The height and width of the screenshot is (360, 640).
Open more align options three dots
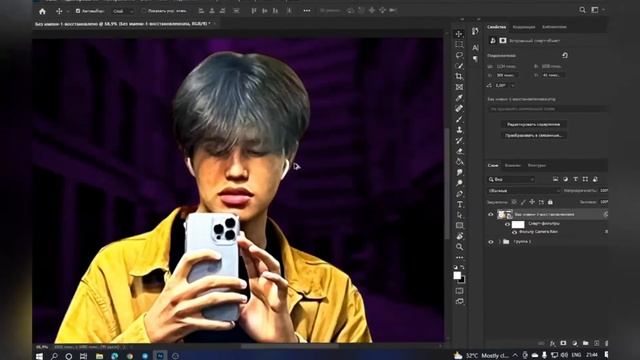click(x=307, y=11)
